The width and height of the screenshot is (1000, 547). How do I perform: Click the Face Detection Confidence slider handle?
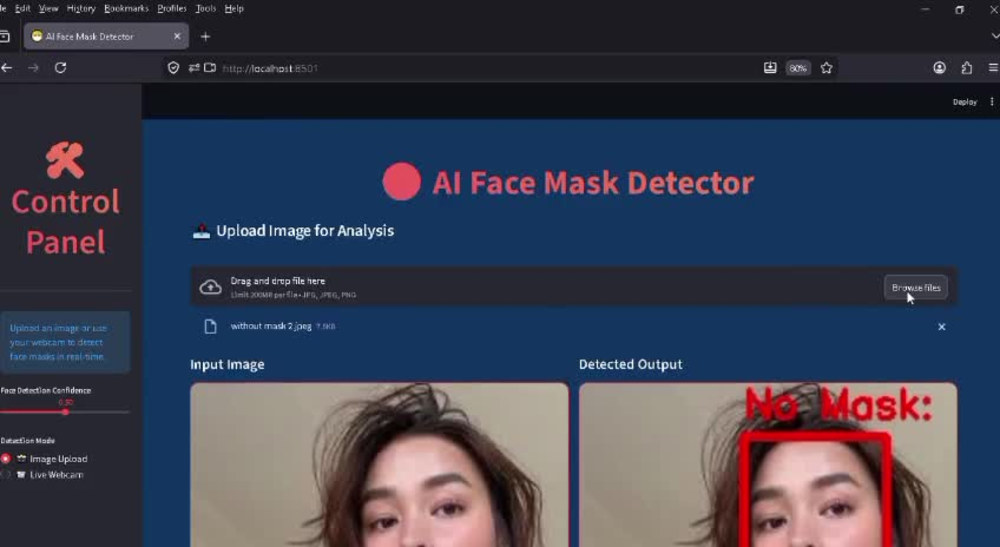tap(65, 412)
